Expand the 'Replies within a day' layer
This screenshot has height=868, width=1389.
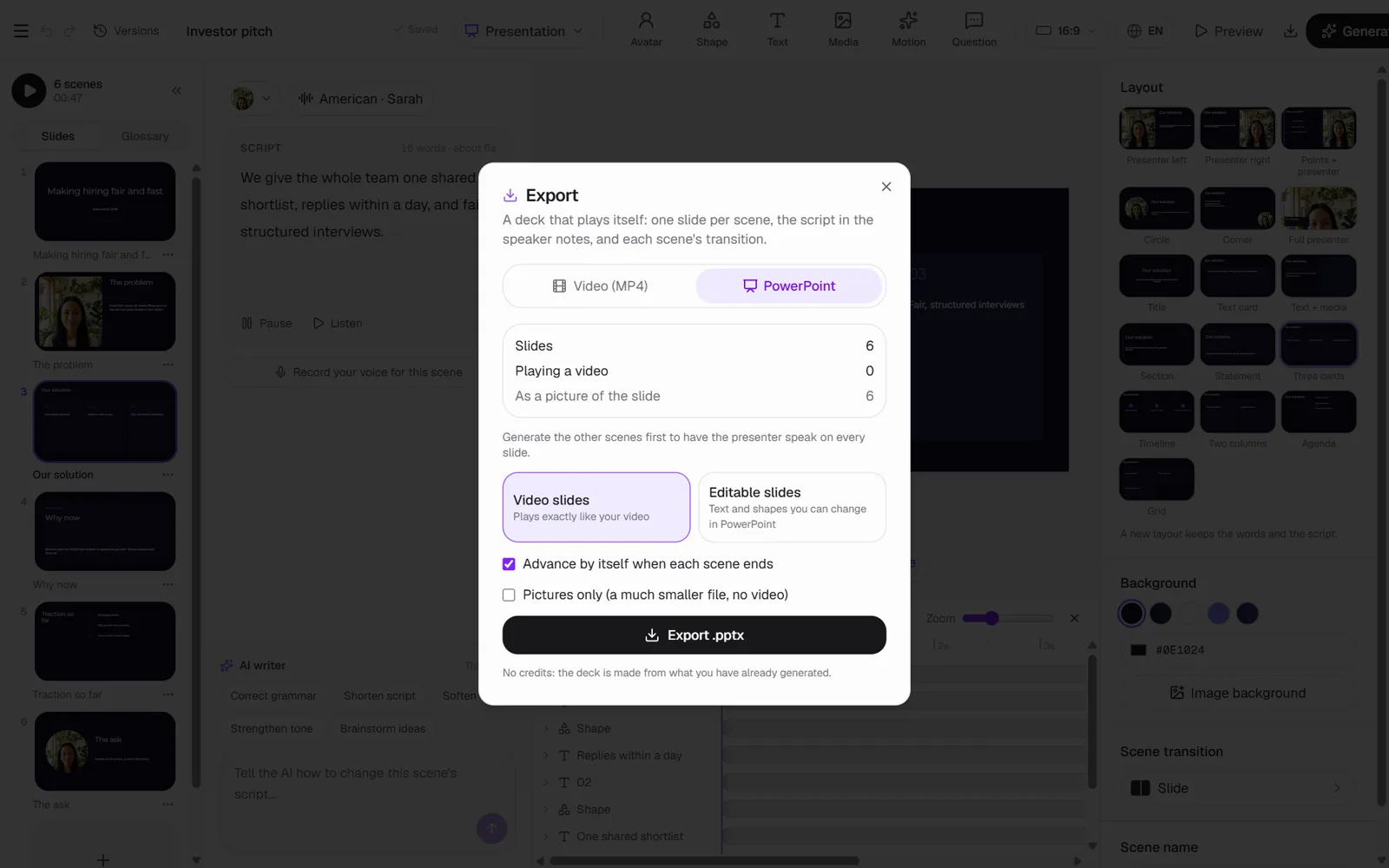click(x=546, y=755)
